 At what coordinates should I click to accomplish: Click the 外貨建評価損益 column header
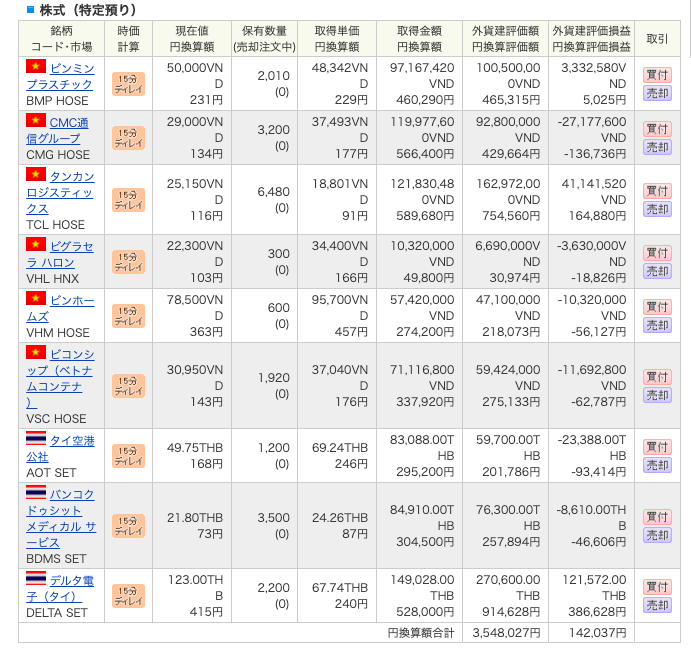pos(591,38)
